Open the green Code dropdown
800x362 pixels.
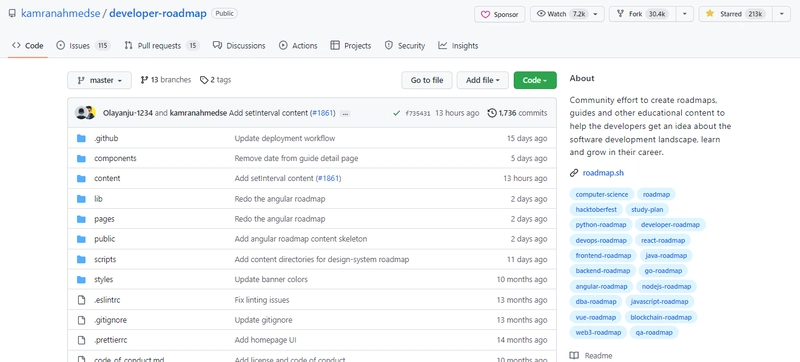coord(535,80)
